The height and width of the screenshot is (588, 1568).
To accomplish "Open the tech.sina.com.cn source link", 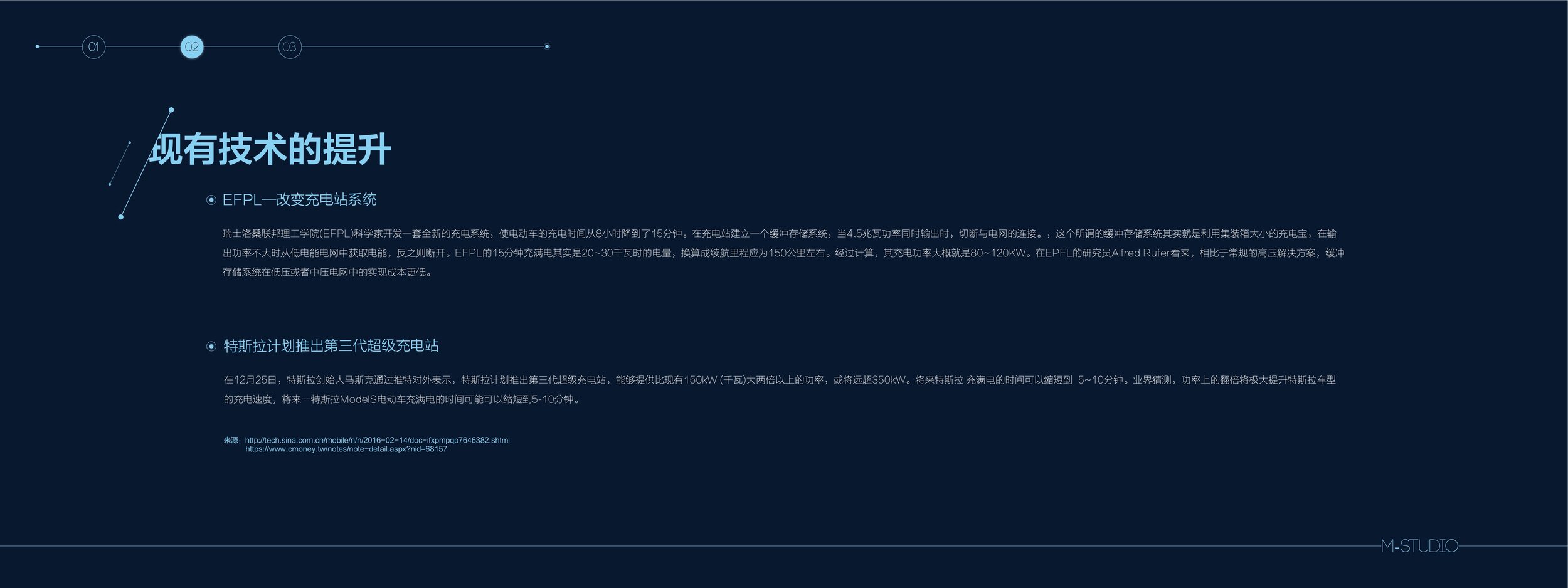I will [x=377, y=440].
